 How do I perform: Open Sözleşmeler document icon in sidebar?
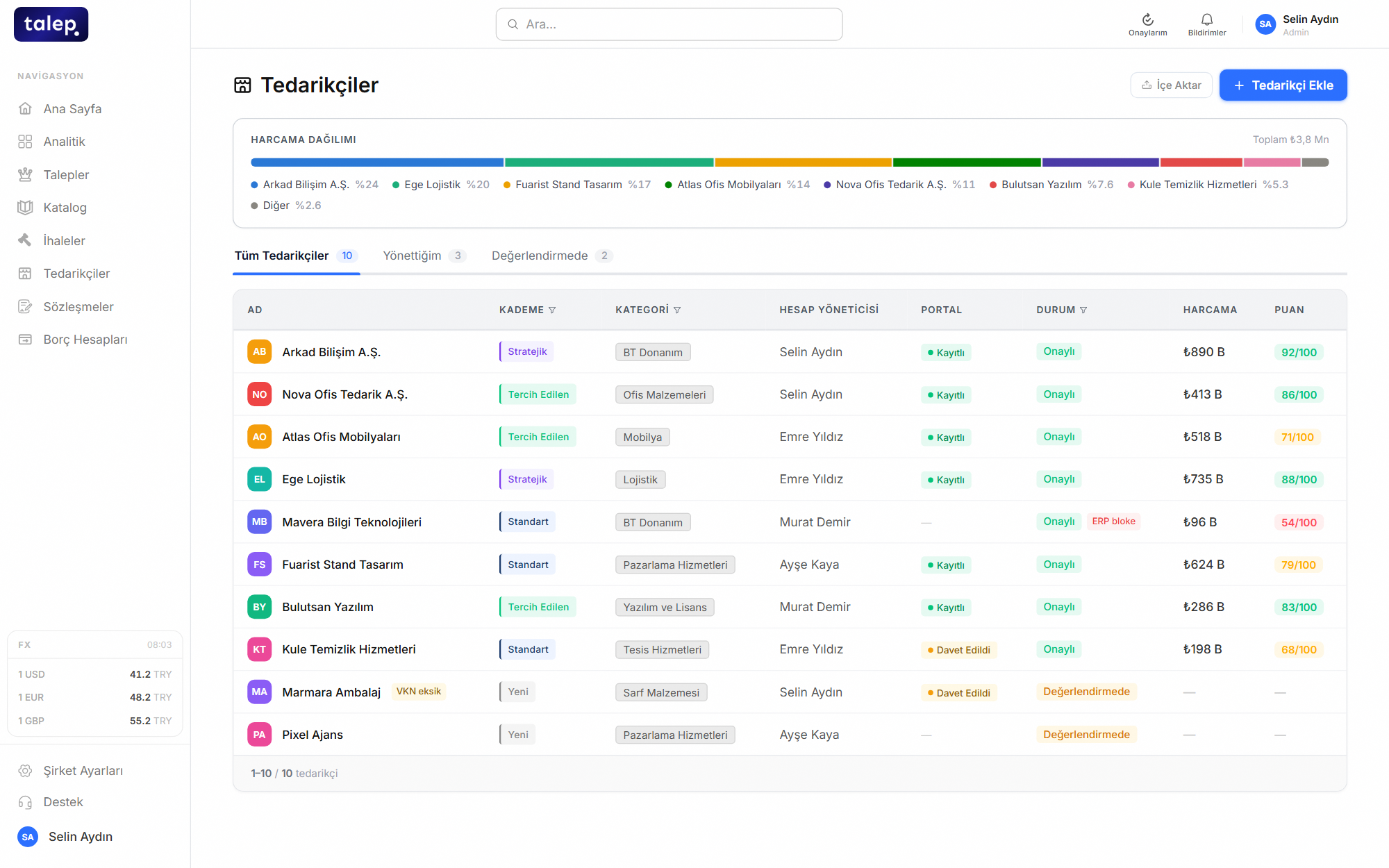[25, 306]
